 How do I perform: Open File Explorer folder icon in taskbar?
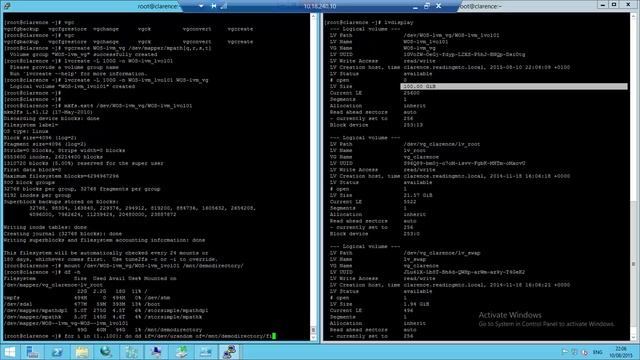click(82, 352)
